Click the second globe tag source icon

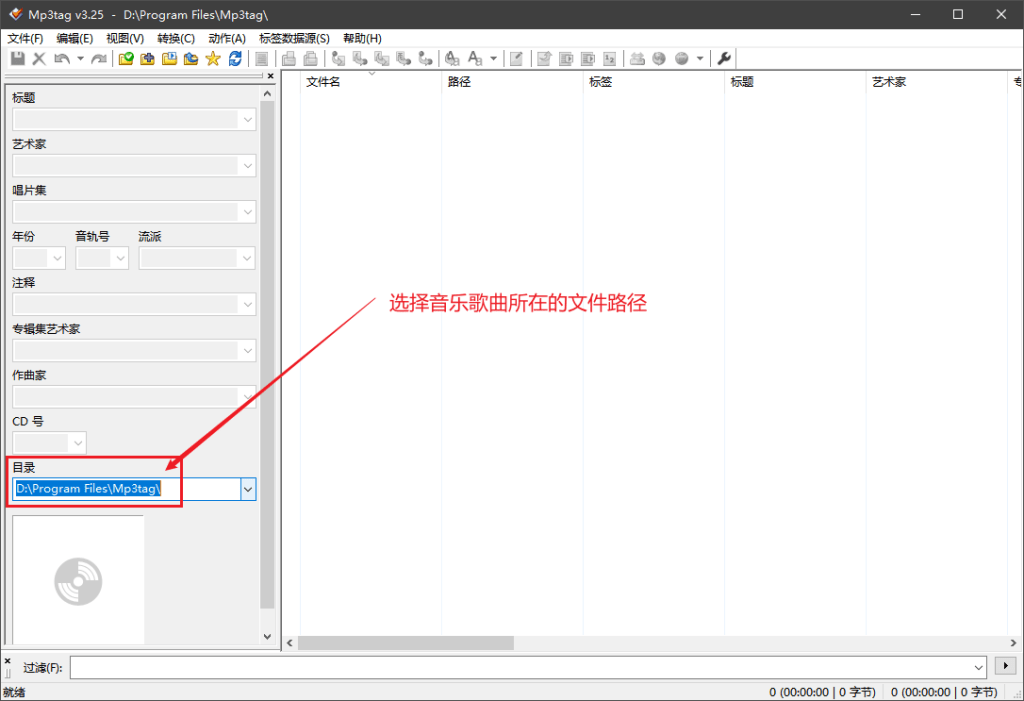682,59
